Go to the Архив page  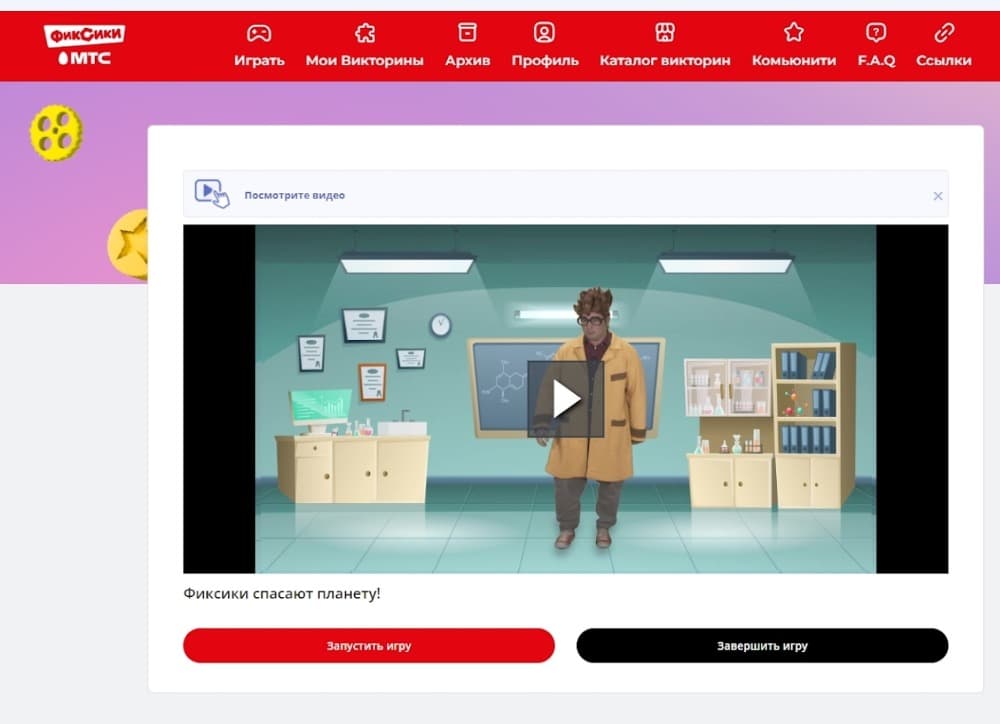point(467,61)
